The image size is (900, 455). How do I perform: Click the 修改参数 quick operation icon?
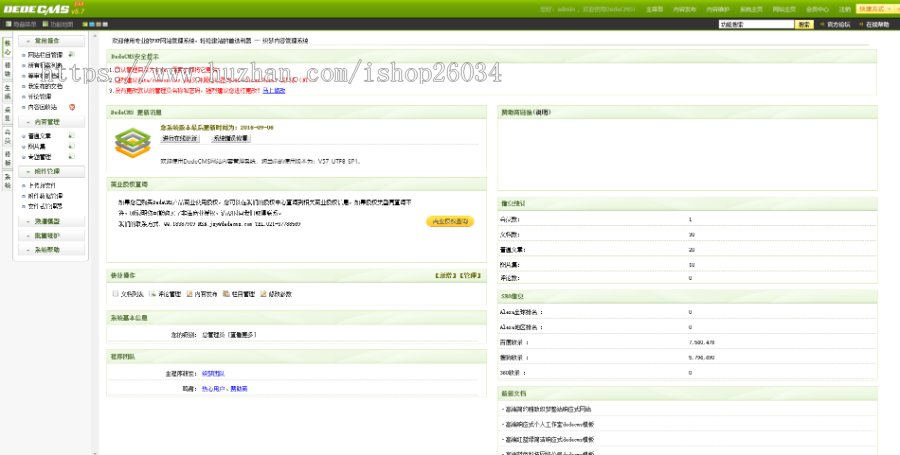click(x=263, y=294)
